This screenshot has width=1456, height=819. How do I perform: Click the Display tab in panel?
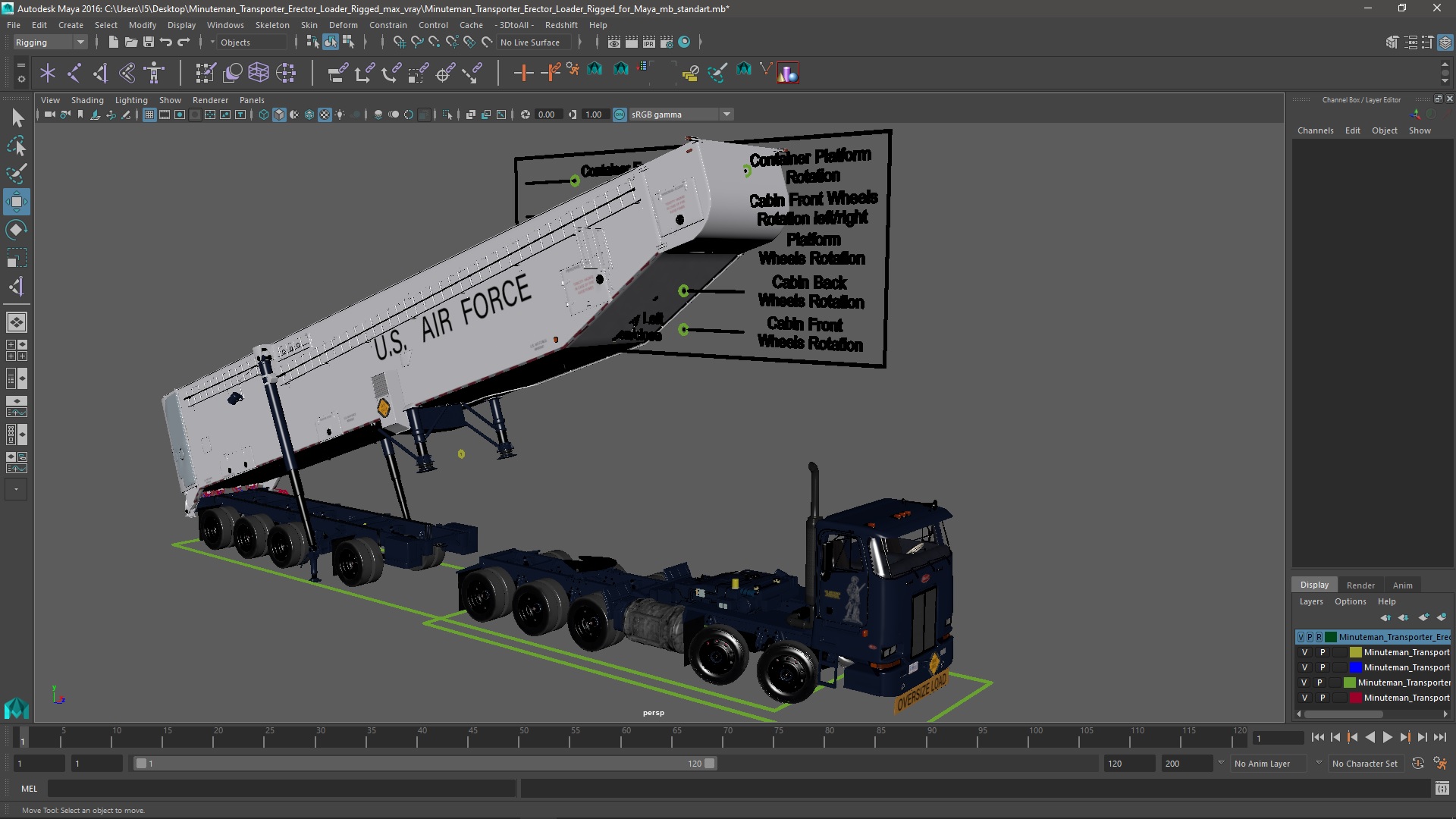(x=1314, y=584)
